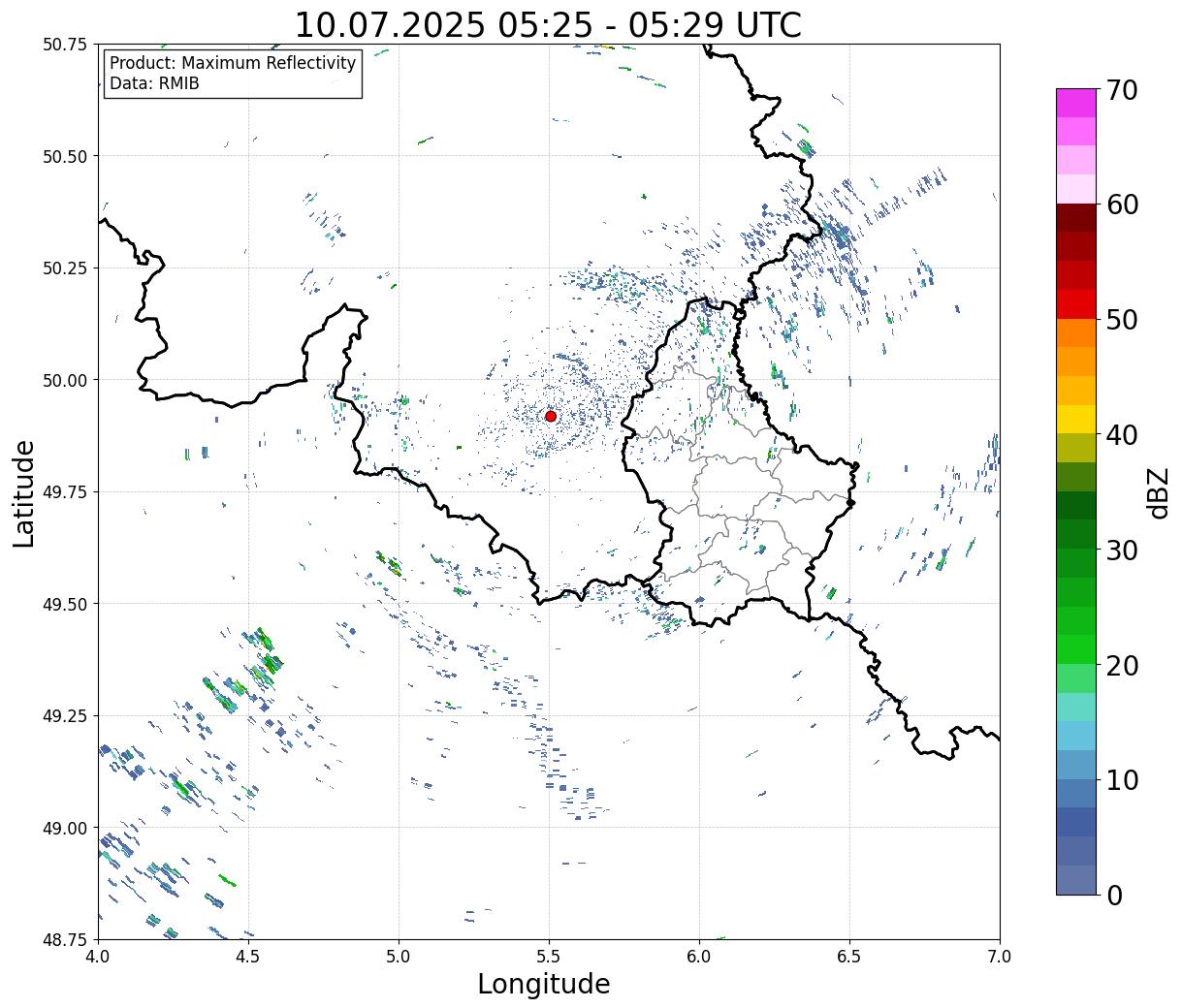The image size is (1182, 1008).
Task: Click the 'Data: RMIB' legend line
Action: click(154, 83)
